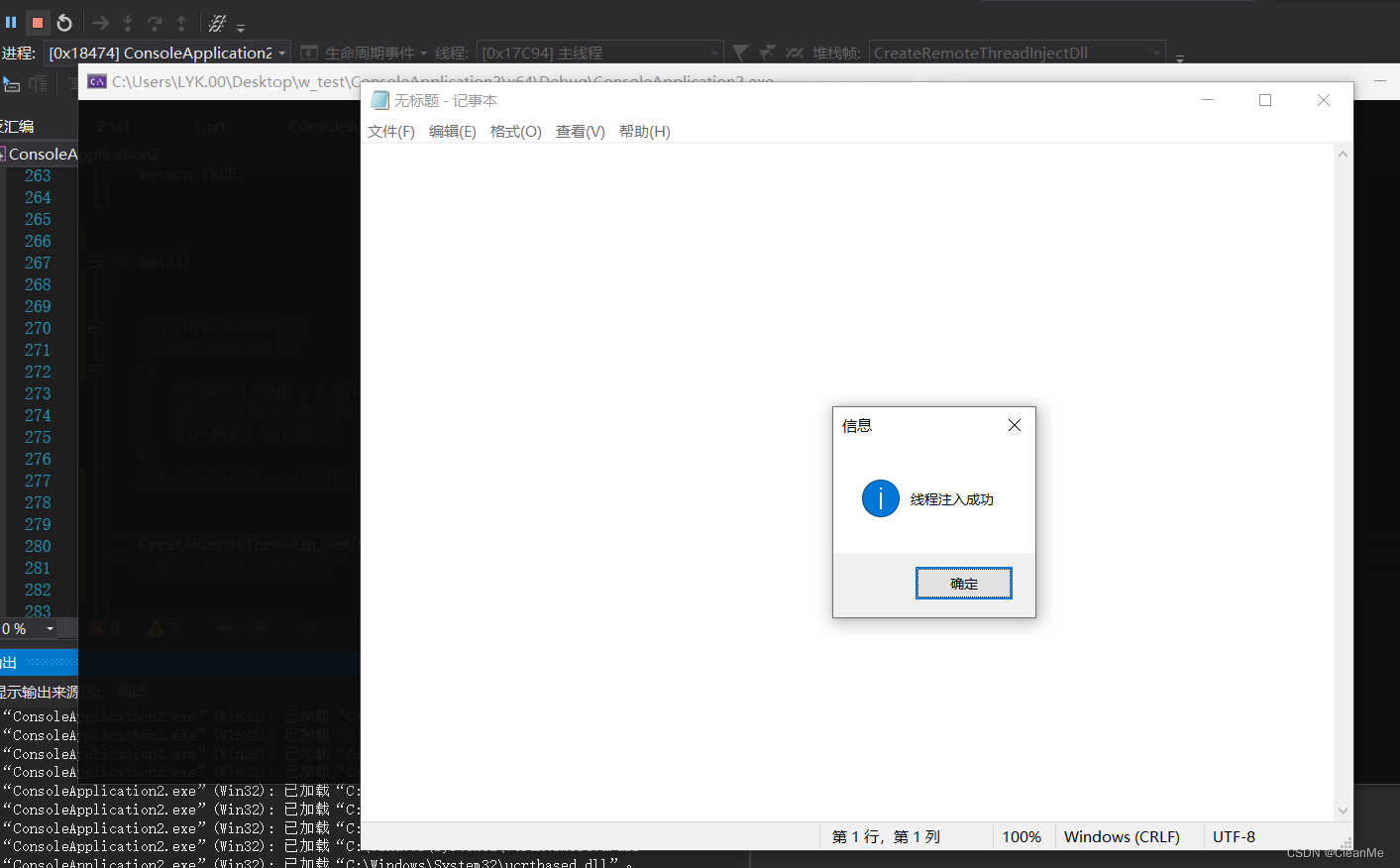Close the Notepad window
The image size is (1400, 868).
[1324, 100]
